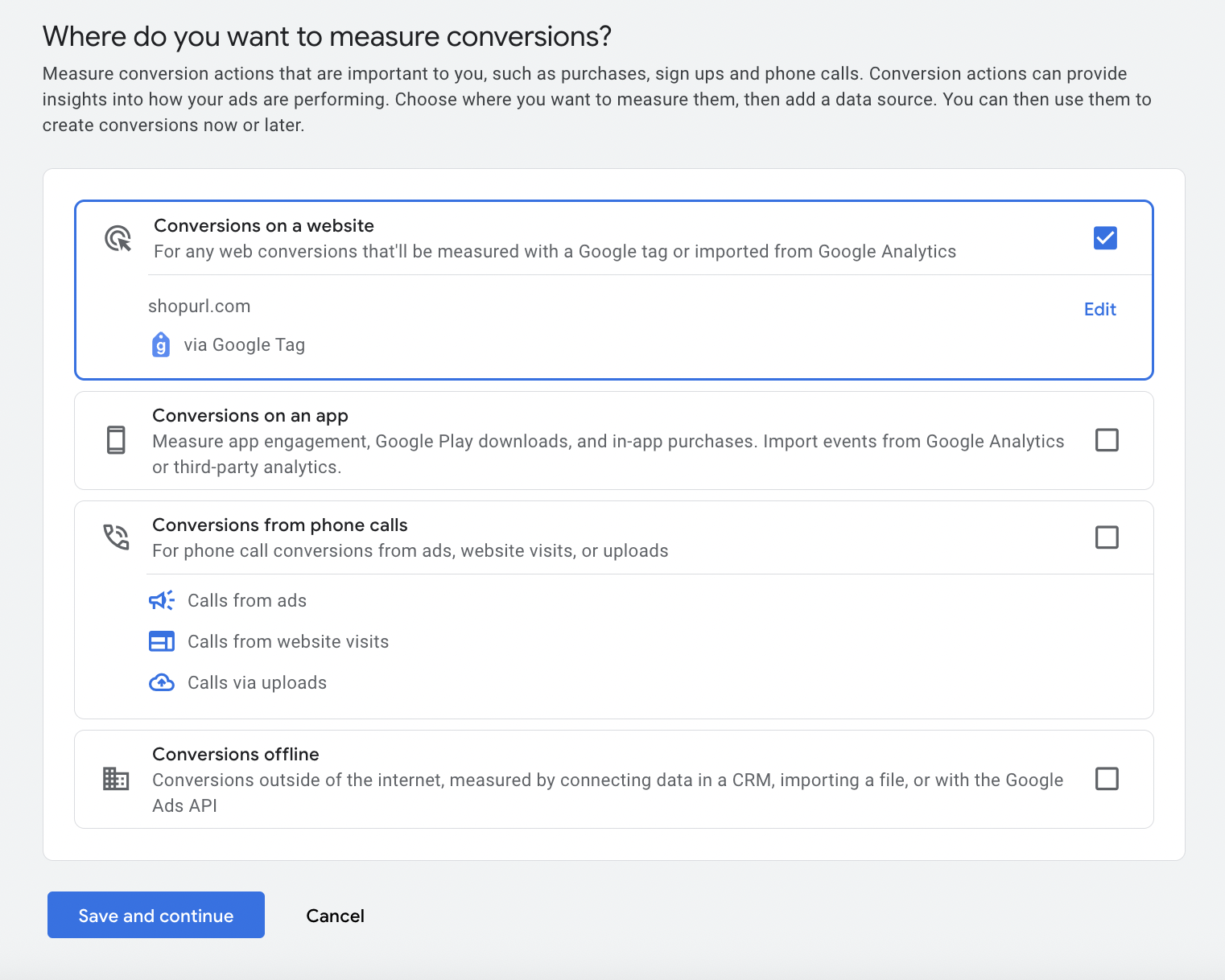The image size is (1225, 980).
Task: Click the phone handset icon for call conversions
Action: click(x=116, y=537)
